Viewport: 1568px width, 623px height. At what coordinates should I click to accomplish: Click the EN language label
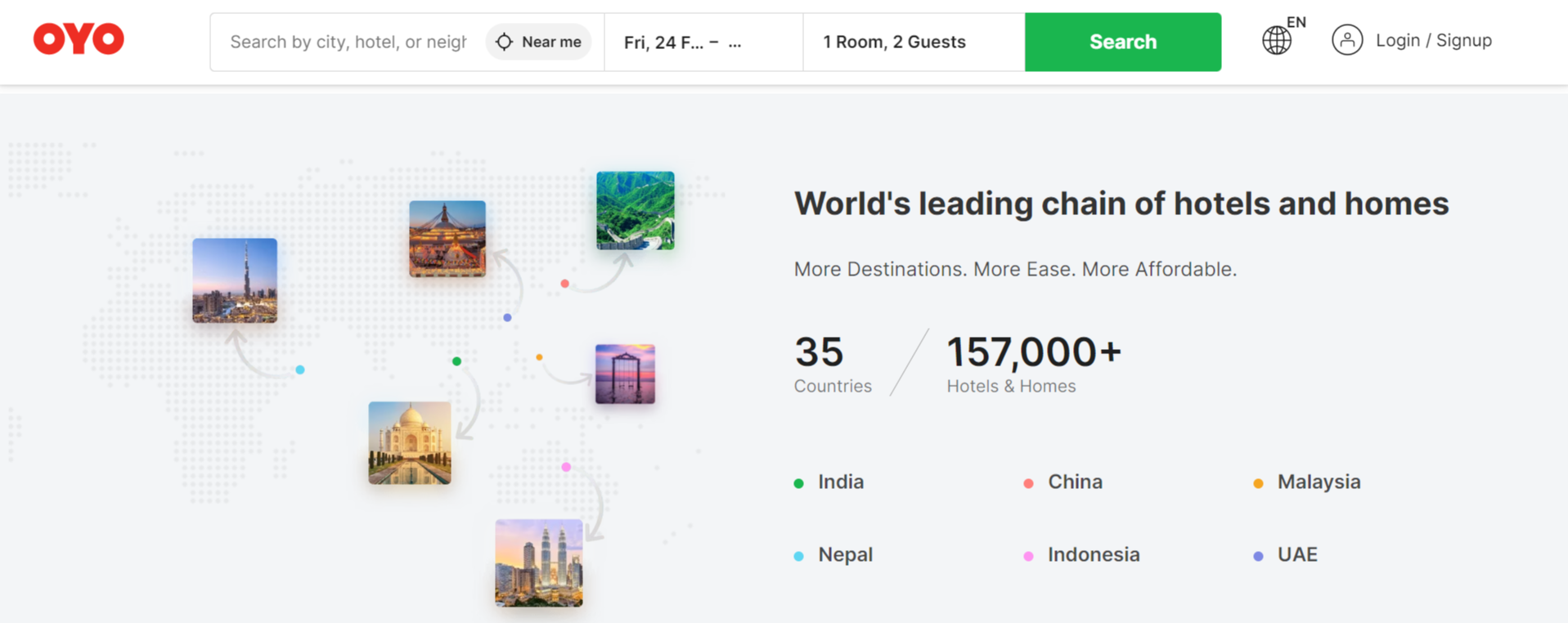click(1296, 22)
